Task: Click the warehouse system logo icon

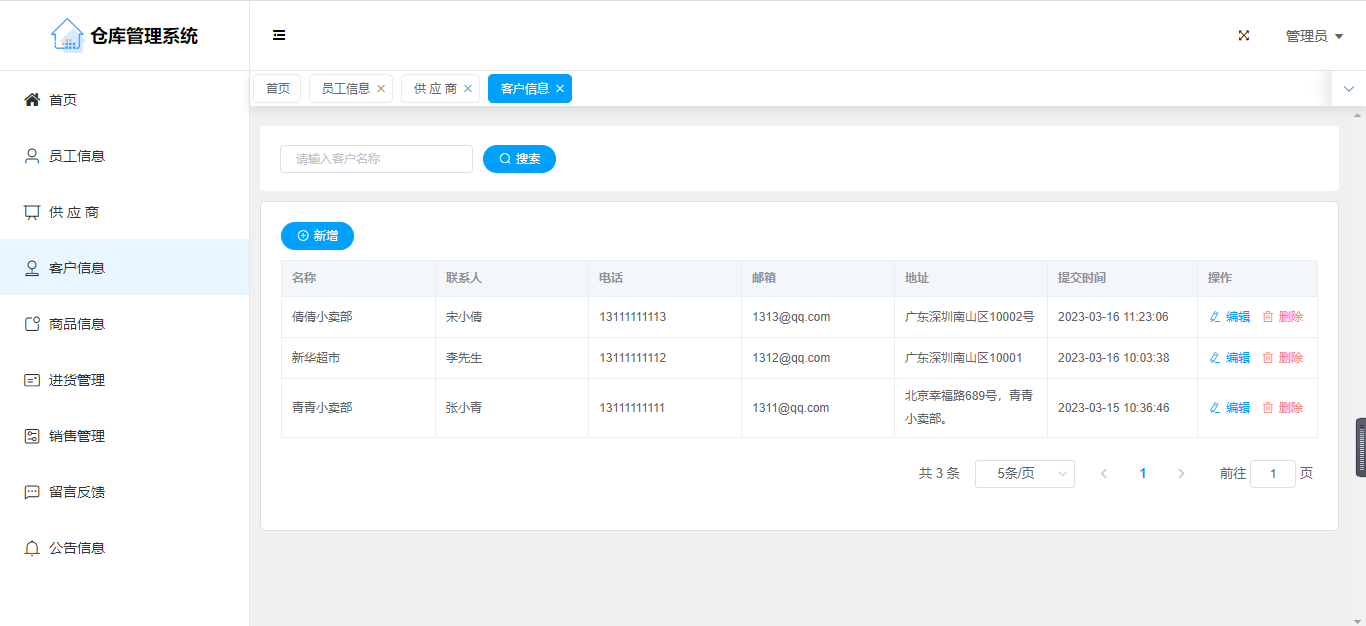Action: click(x=67, y=35)
